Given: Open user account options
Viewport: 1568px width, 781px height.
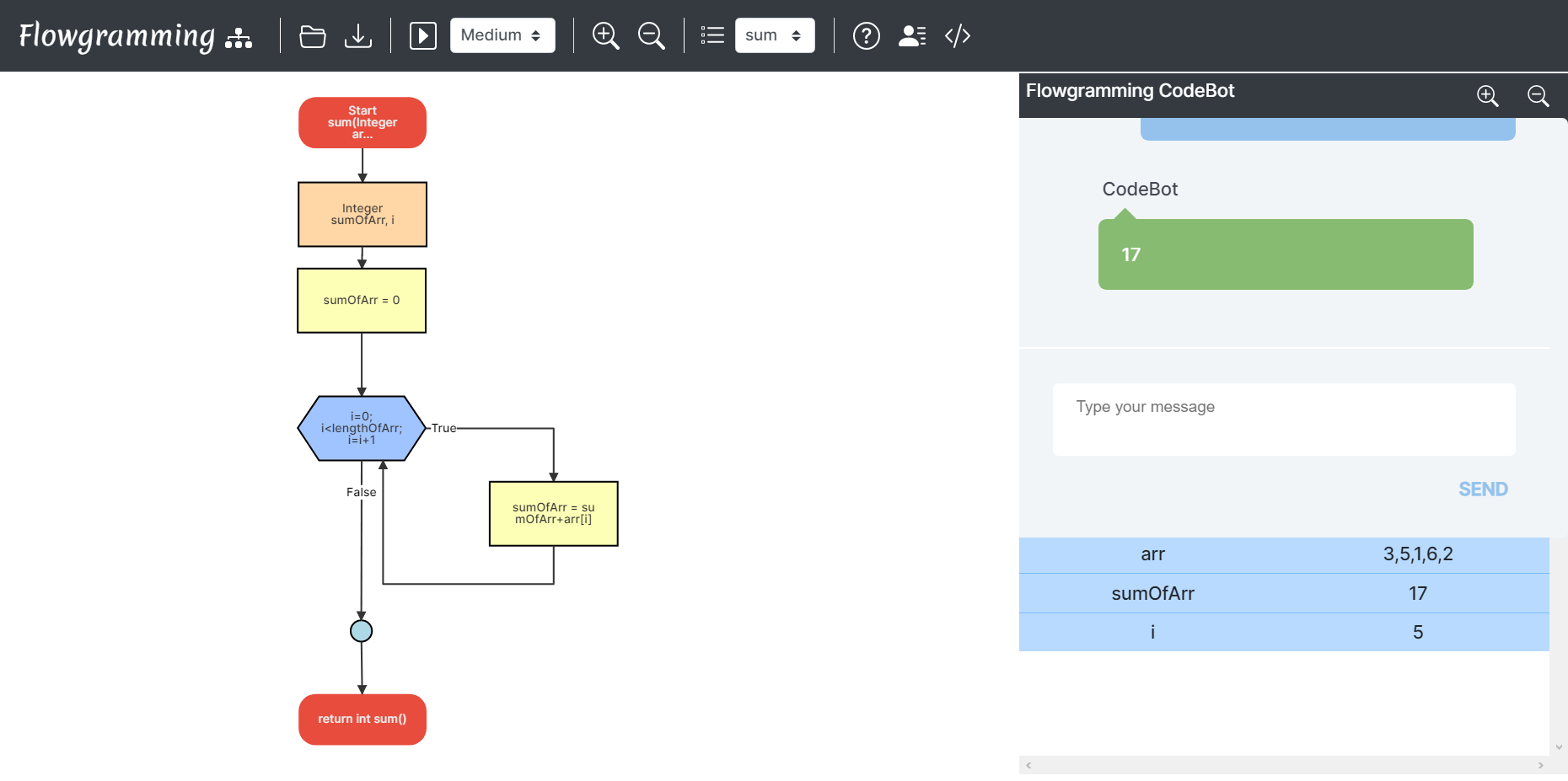Looking at the screenshot, I should 911,35.
